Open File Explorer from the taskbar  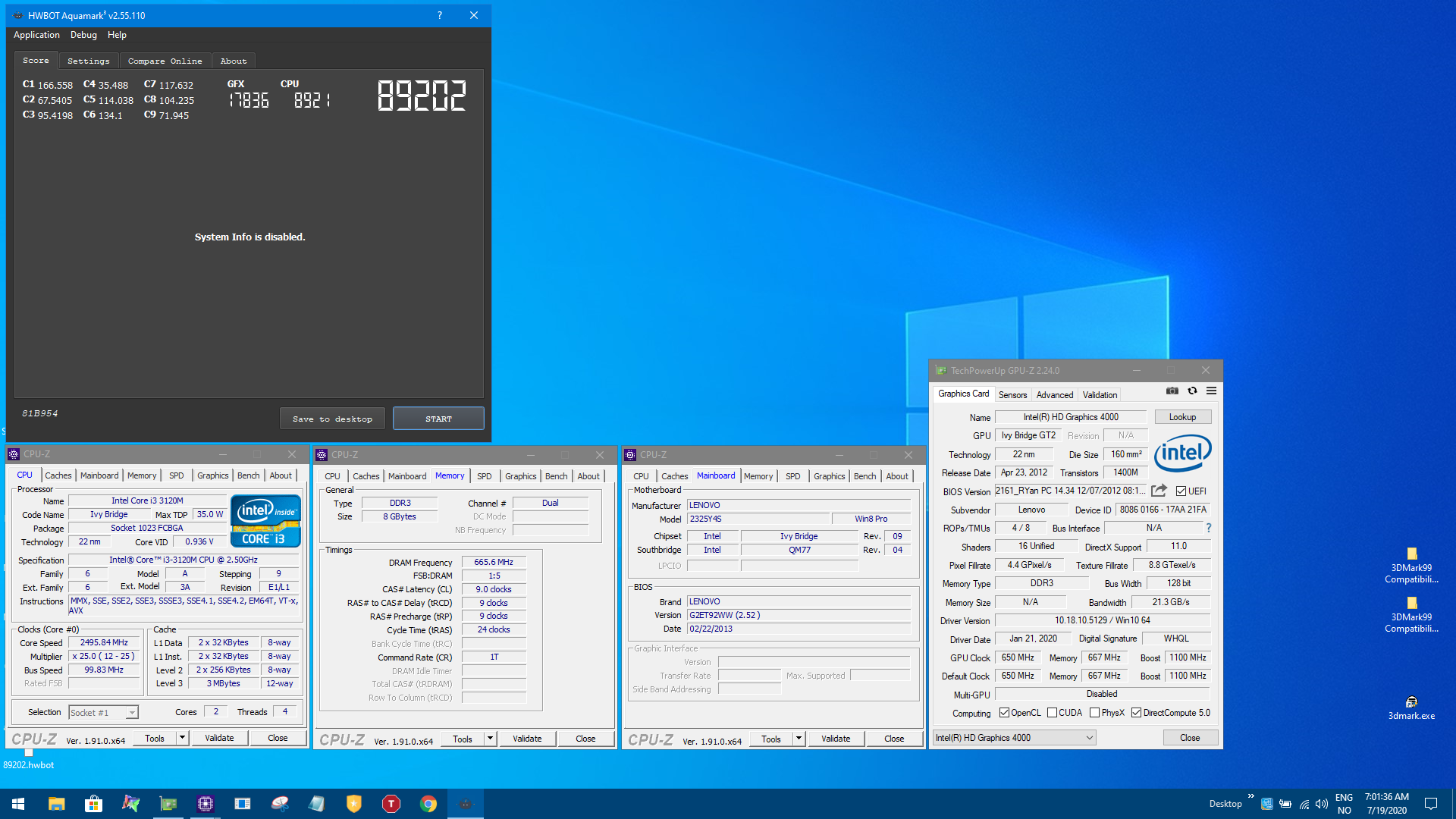[56, 804]
